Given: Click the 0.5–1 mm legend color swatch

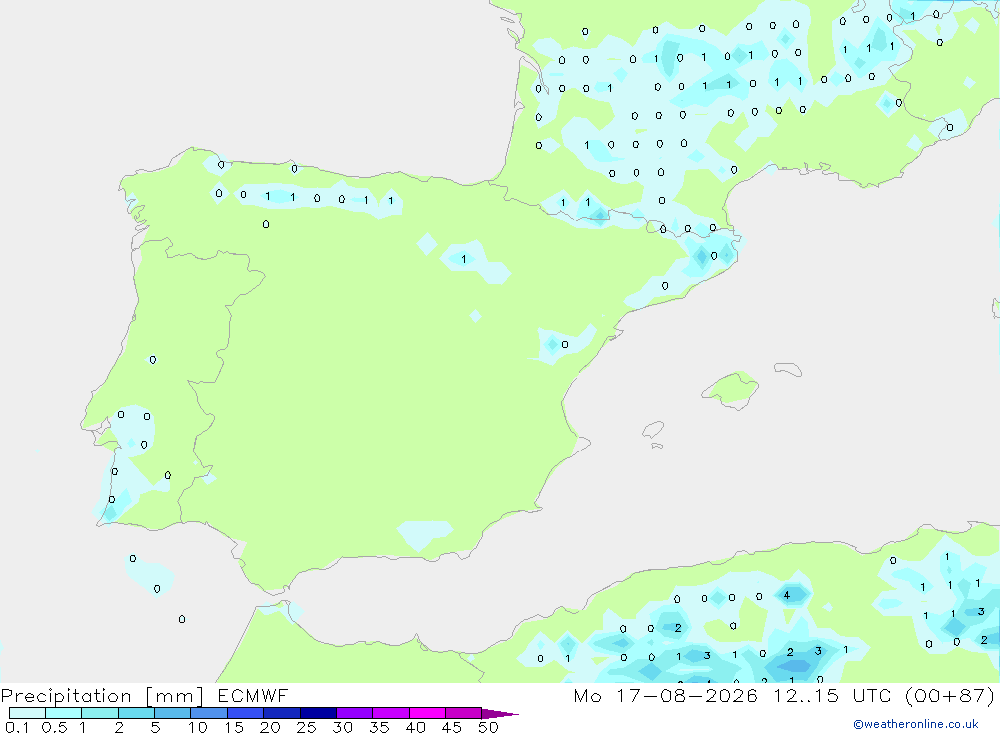Looking at the screenshot, I should point(64,713).
